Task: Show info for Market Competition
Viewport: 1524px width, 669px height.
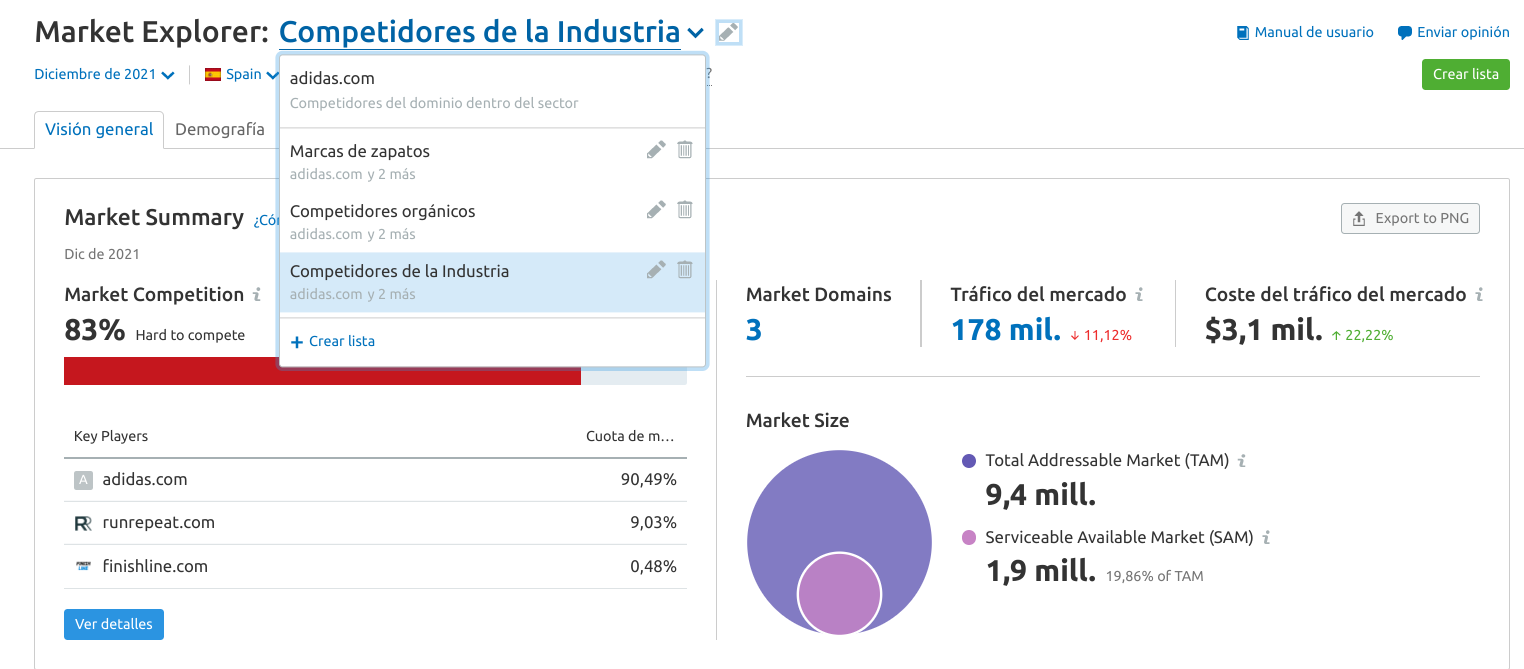Action: (x=257, y=295)
